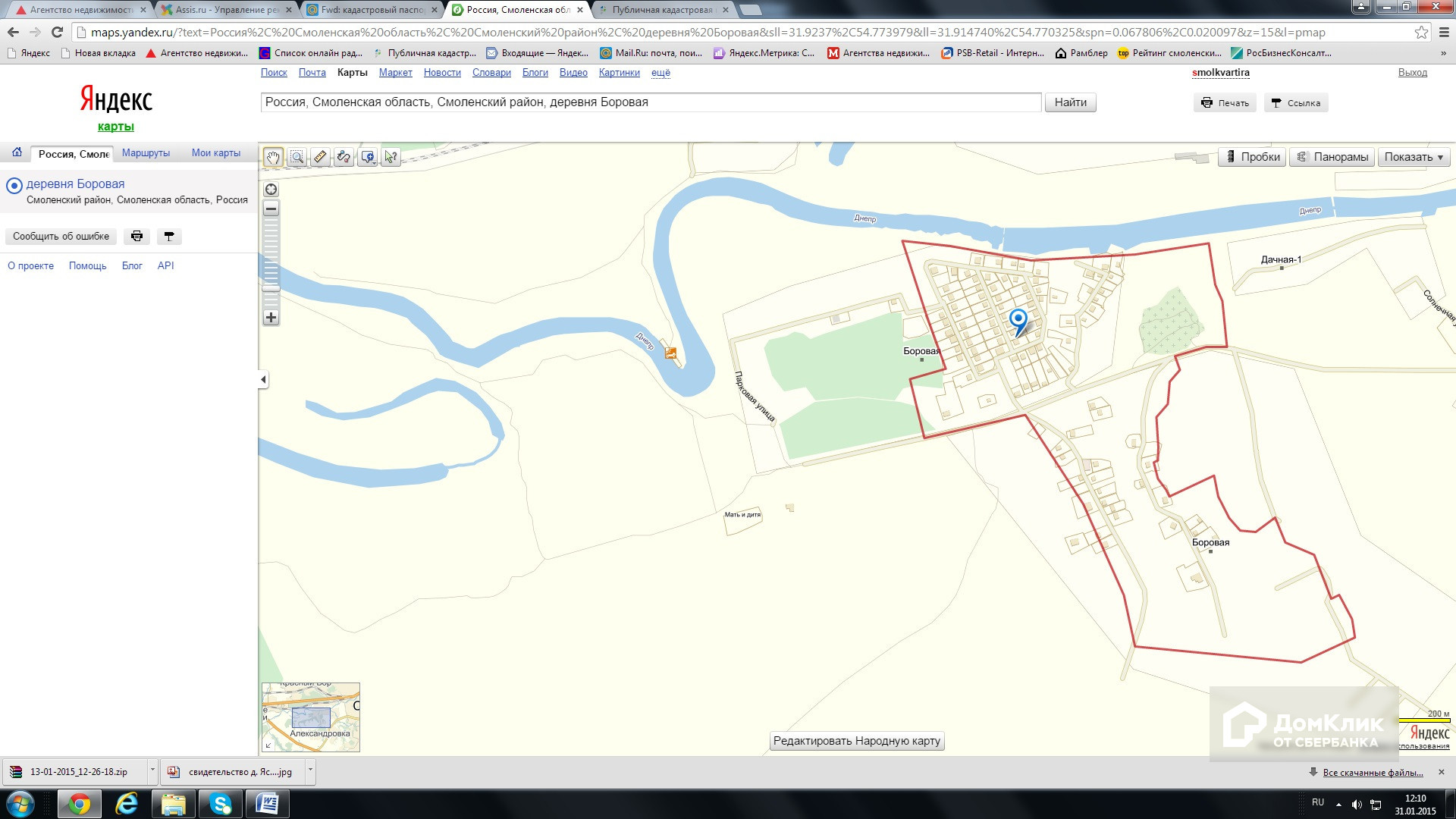Click the Найти search button
The height and width of the screenshot is (819, 1456).
click(1070, 102)
